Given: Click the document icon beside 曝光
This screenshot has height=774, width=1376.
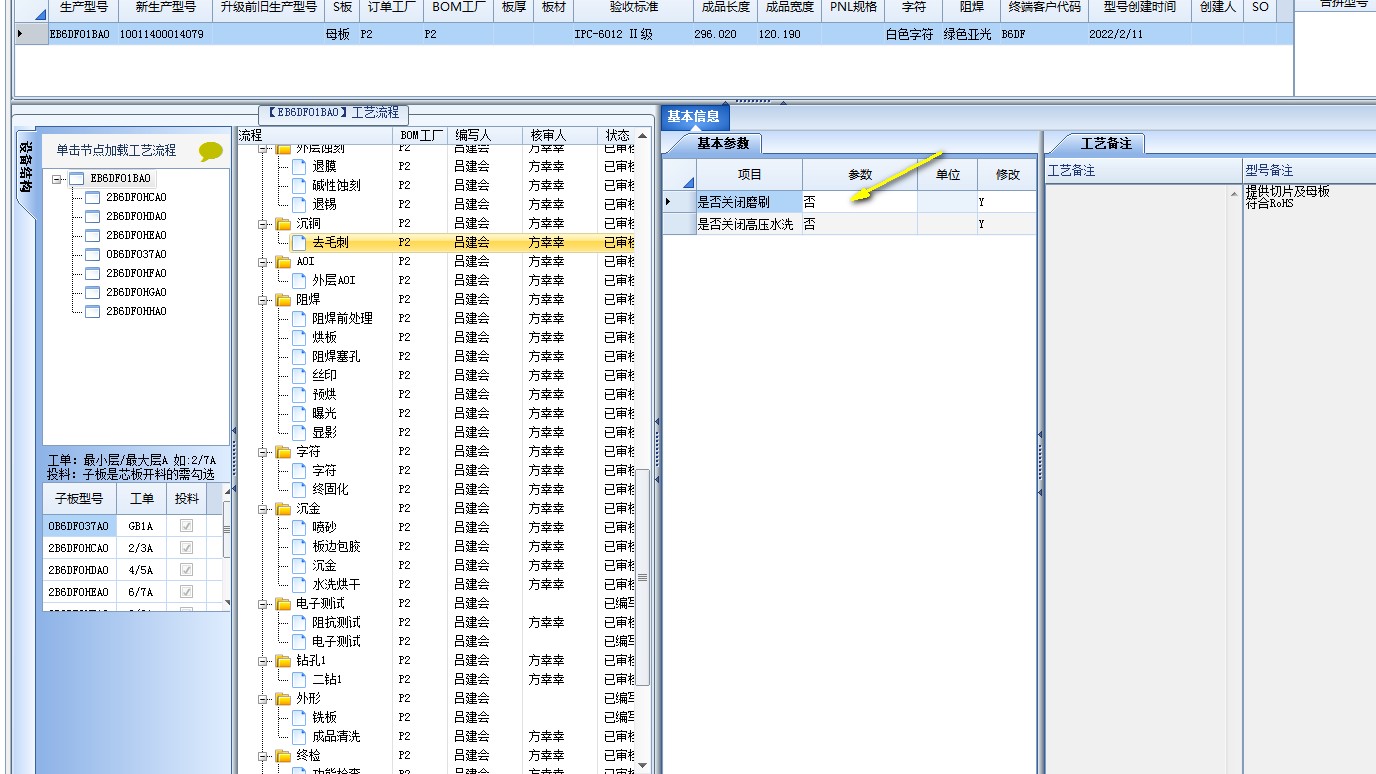Looking at the screenshot, I should (298, 413).
